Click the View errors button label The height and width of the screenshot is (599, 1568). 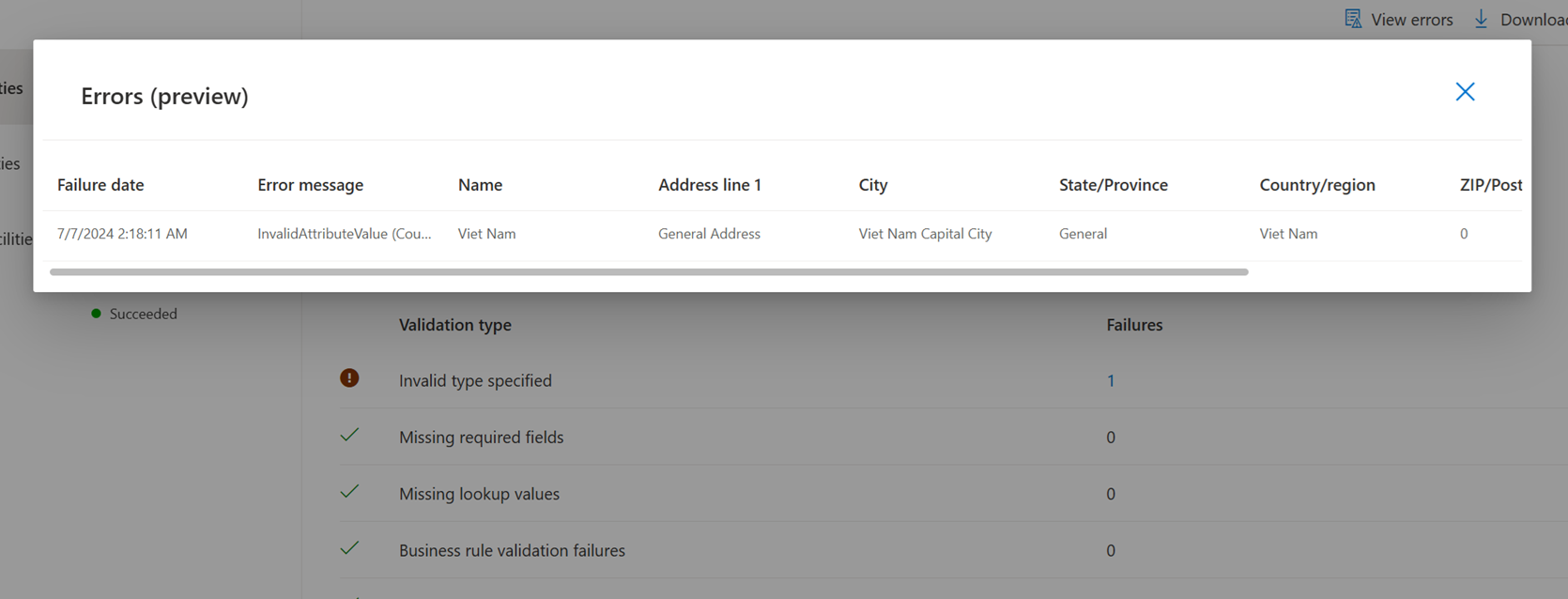[1411, 20]
